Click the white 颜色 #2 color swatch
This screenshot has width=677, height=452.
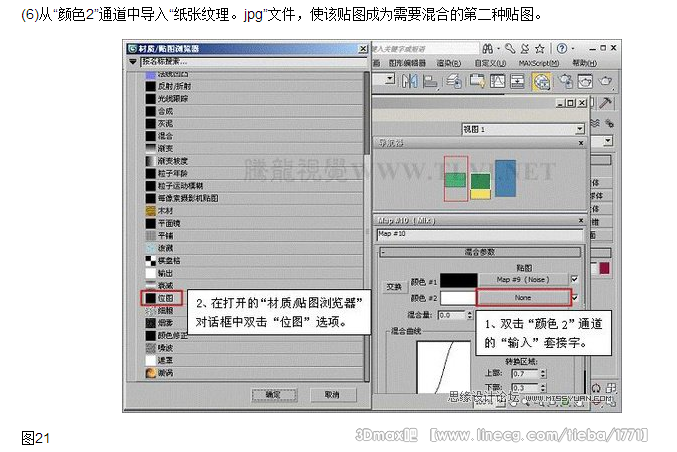[458, 298]
